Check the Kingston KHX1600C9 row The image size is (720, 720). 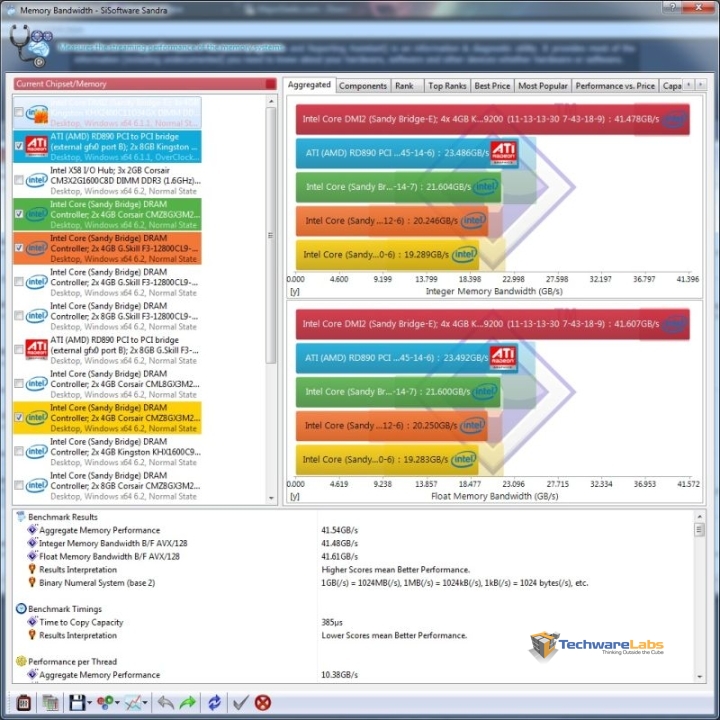pos(19,451)
